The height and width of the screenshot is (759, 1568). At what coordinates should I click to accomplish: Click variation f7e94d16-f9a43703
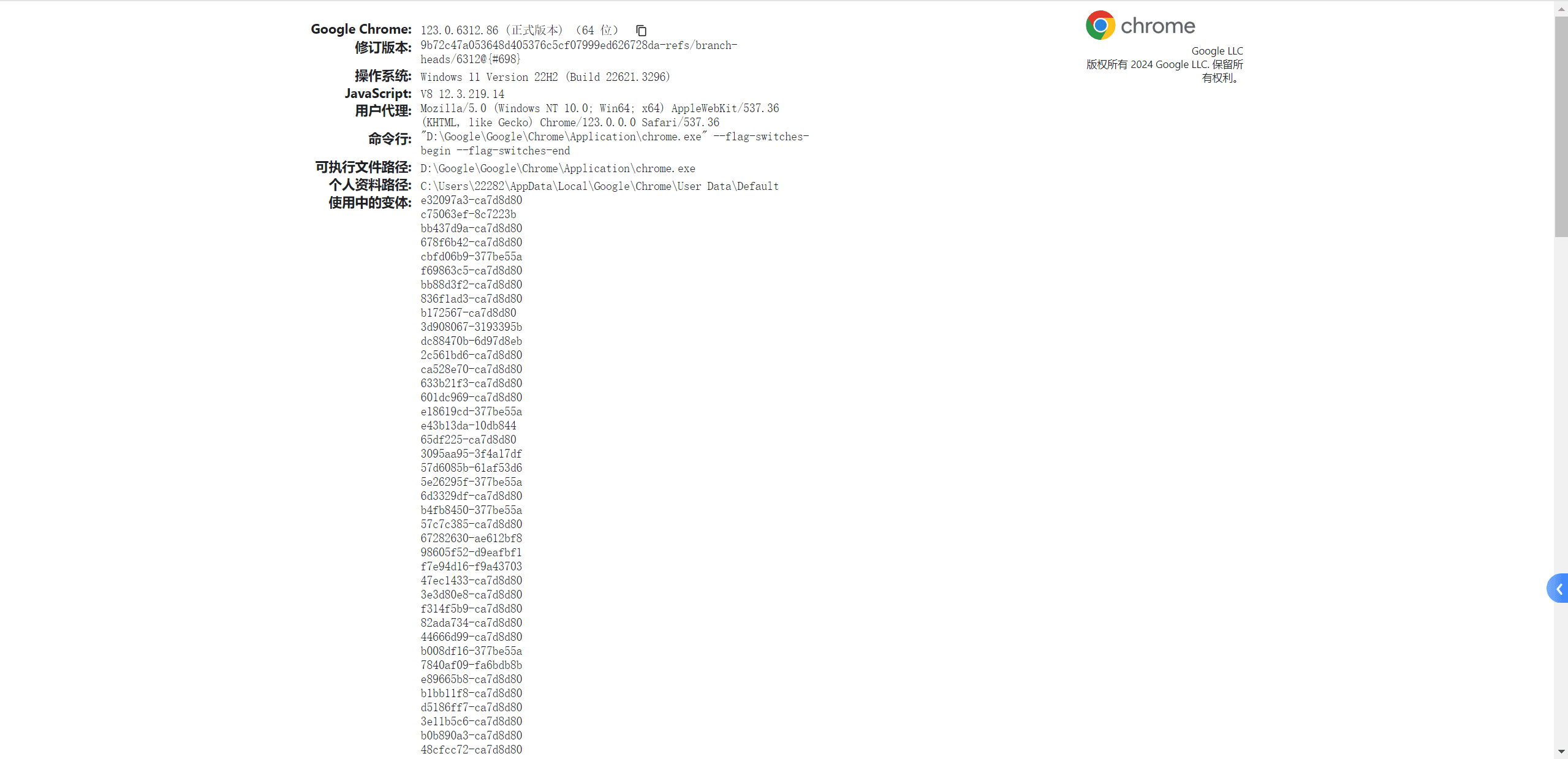(471, 567)
